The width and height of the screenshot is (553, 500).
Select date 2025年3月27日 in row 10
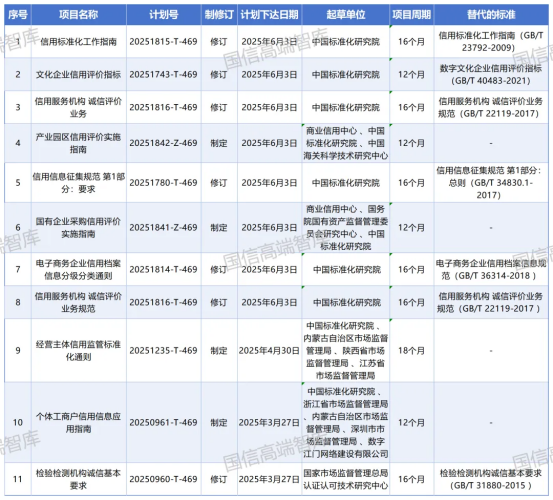point(269,423)
